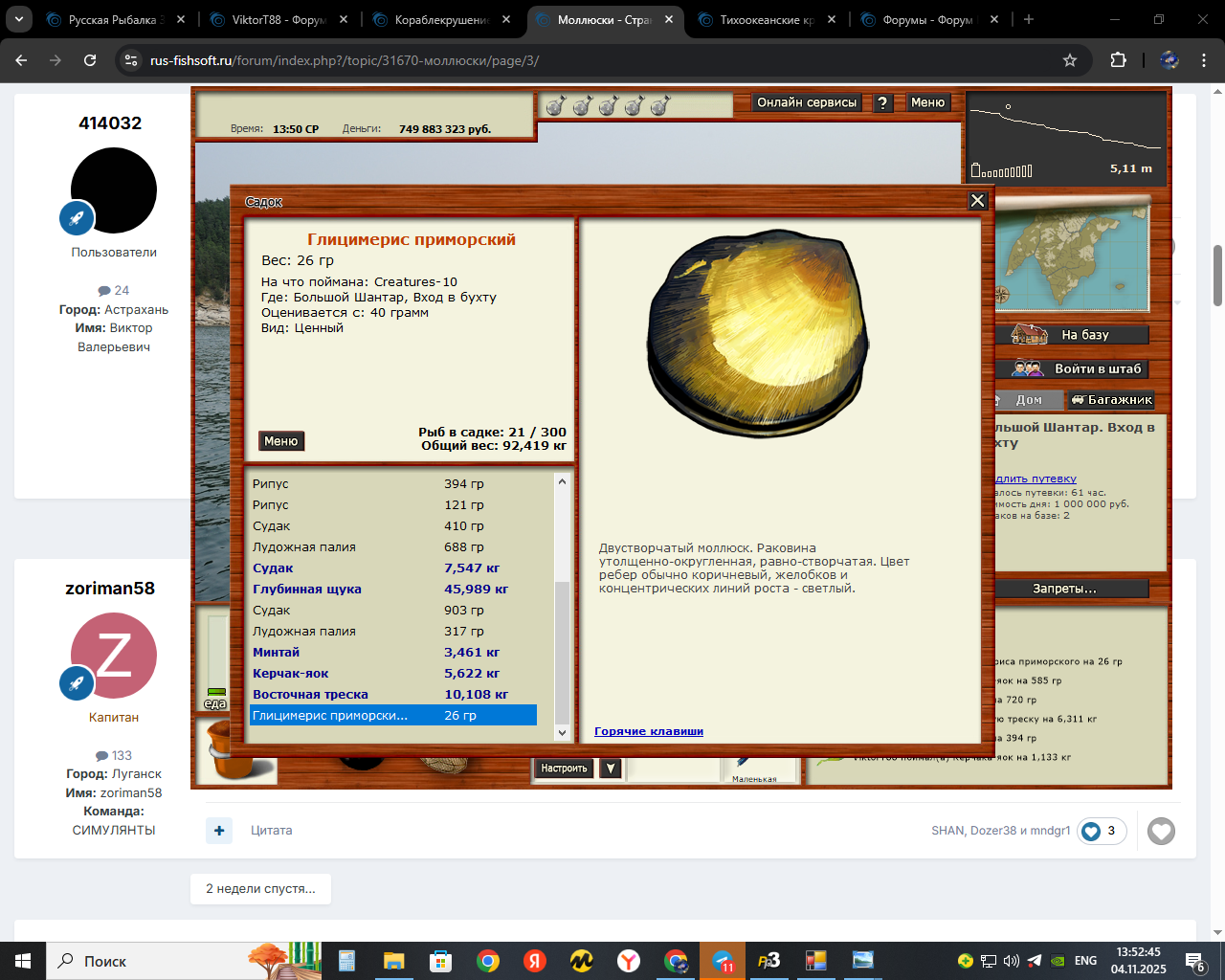Bookmark this page with the star icon
Viewport: 1225px width, 980px height.
[x=1070, y=60]
